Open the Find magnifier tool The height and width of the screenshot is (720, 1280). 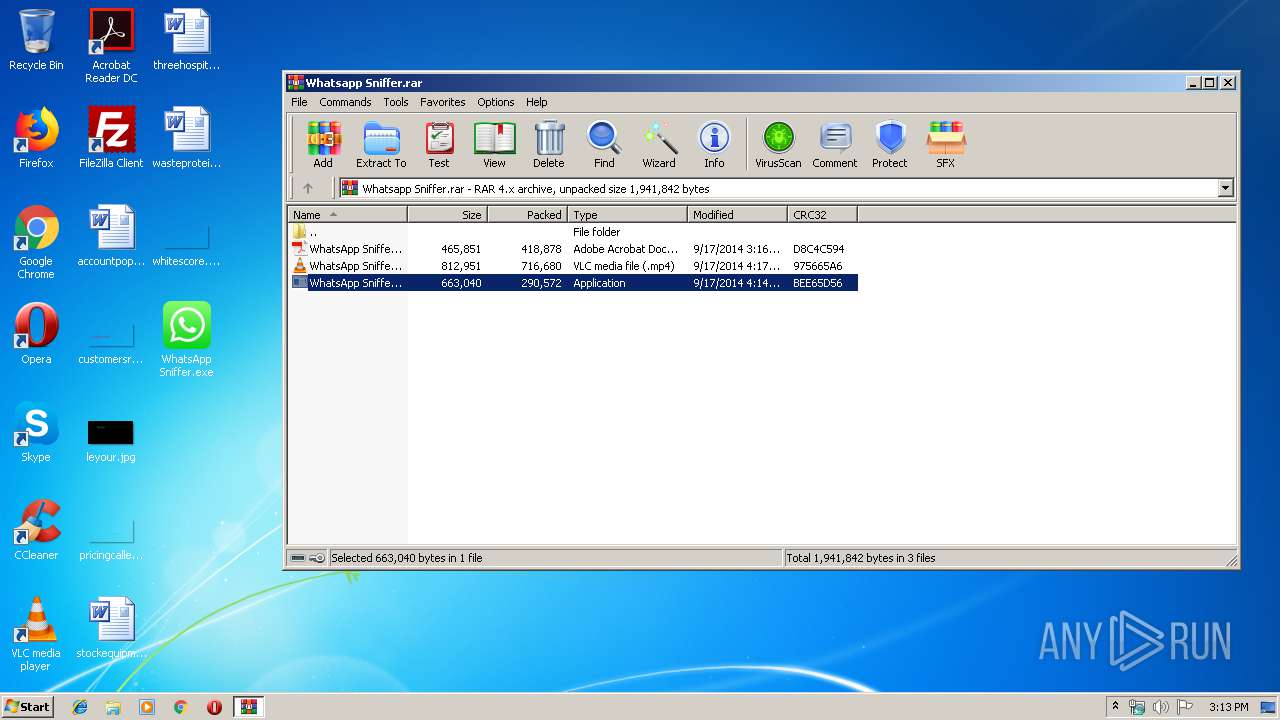[x=604, y=145]
